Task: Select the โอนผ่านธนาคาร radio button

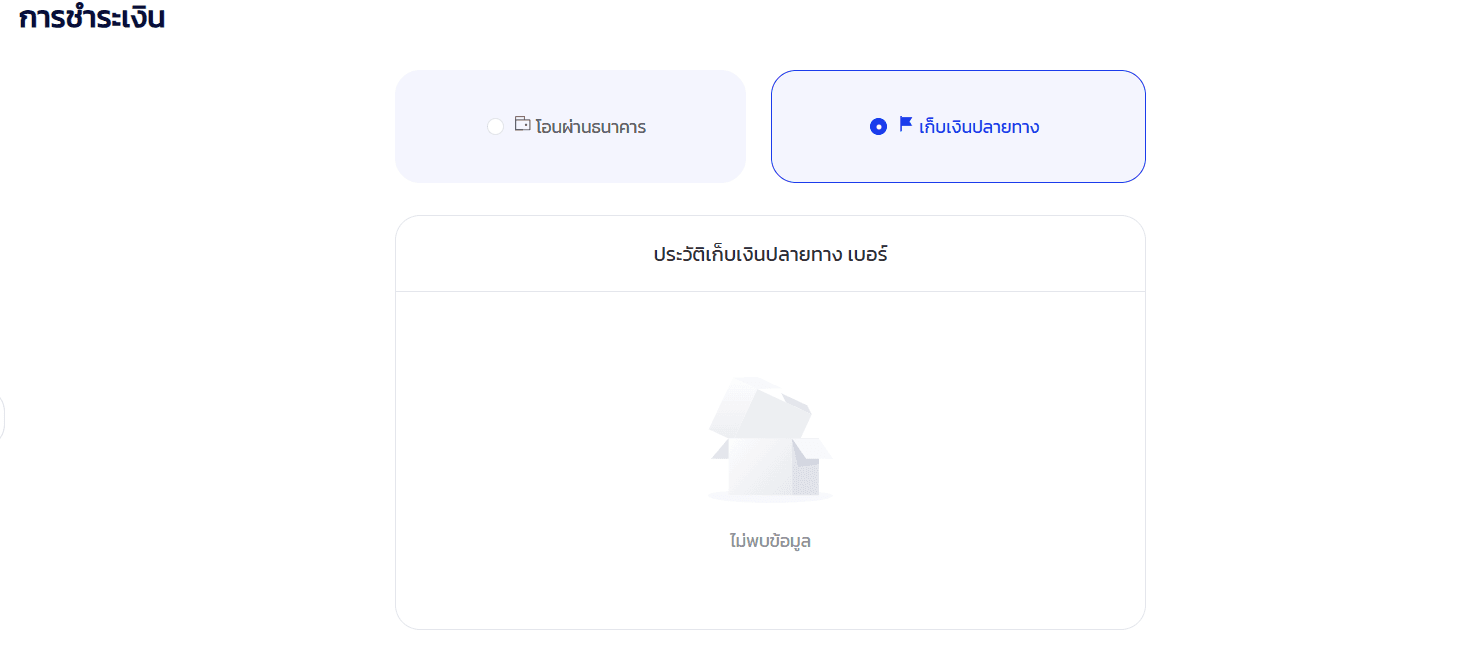Action: pos(495,127)
